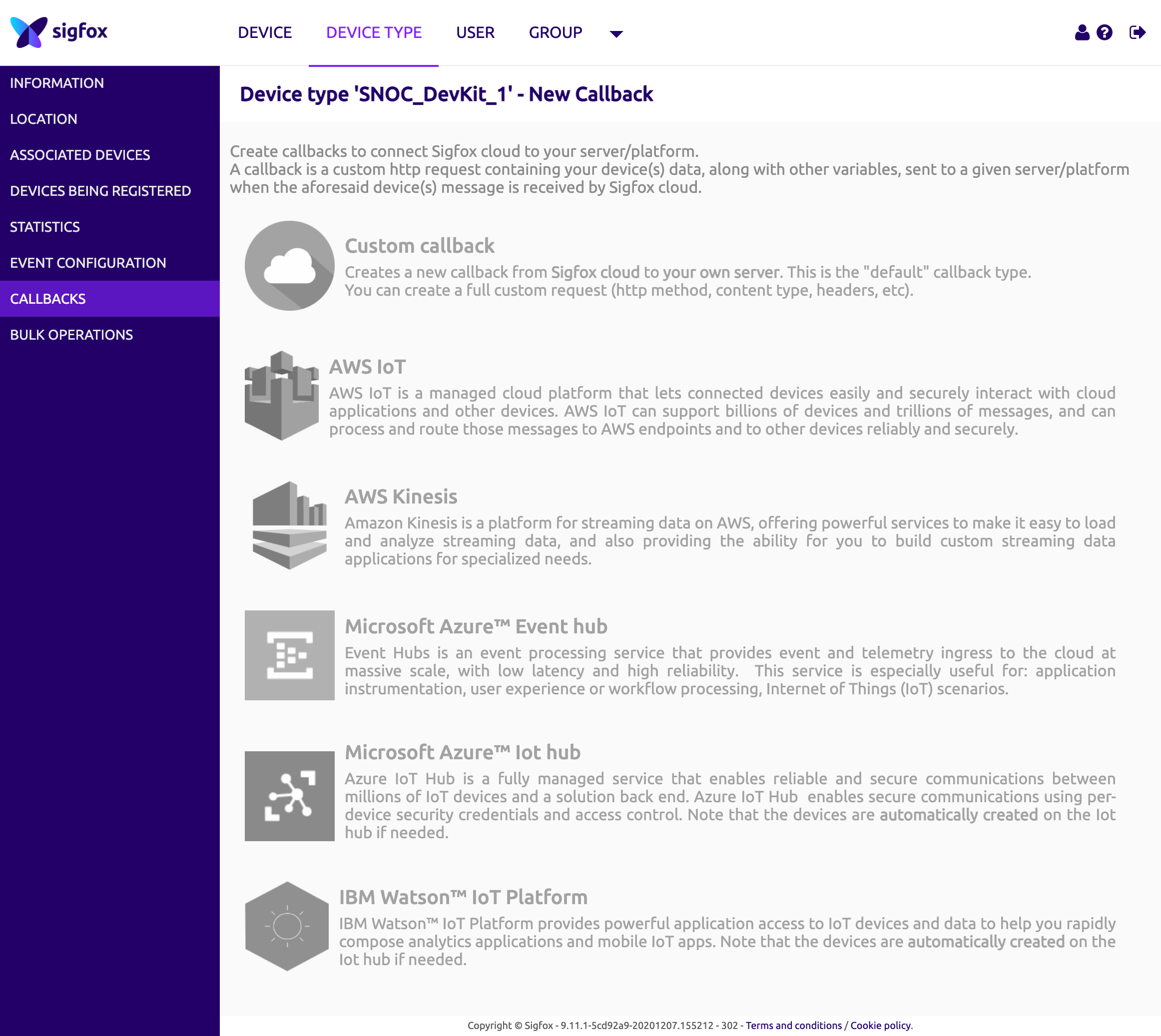The image size is (1161, 1036).
Task: Expand the GROUP navigation dropdown arrow
Action: point(616,34)
